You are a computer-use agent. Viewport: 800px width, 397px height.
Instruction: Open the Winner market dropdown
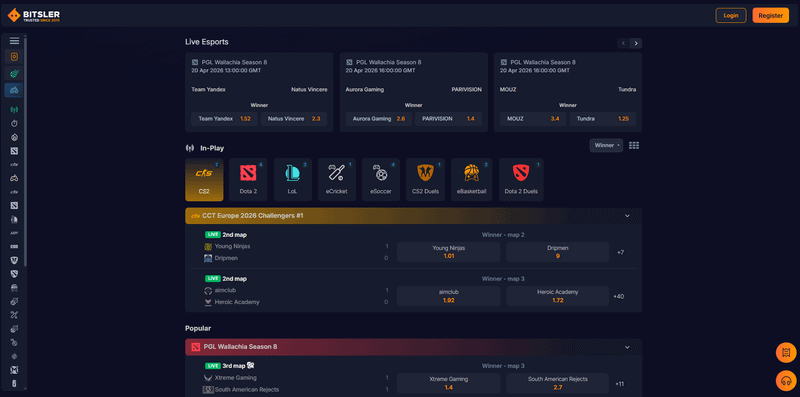point(606,145)
